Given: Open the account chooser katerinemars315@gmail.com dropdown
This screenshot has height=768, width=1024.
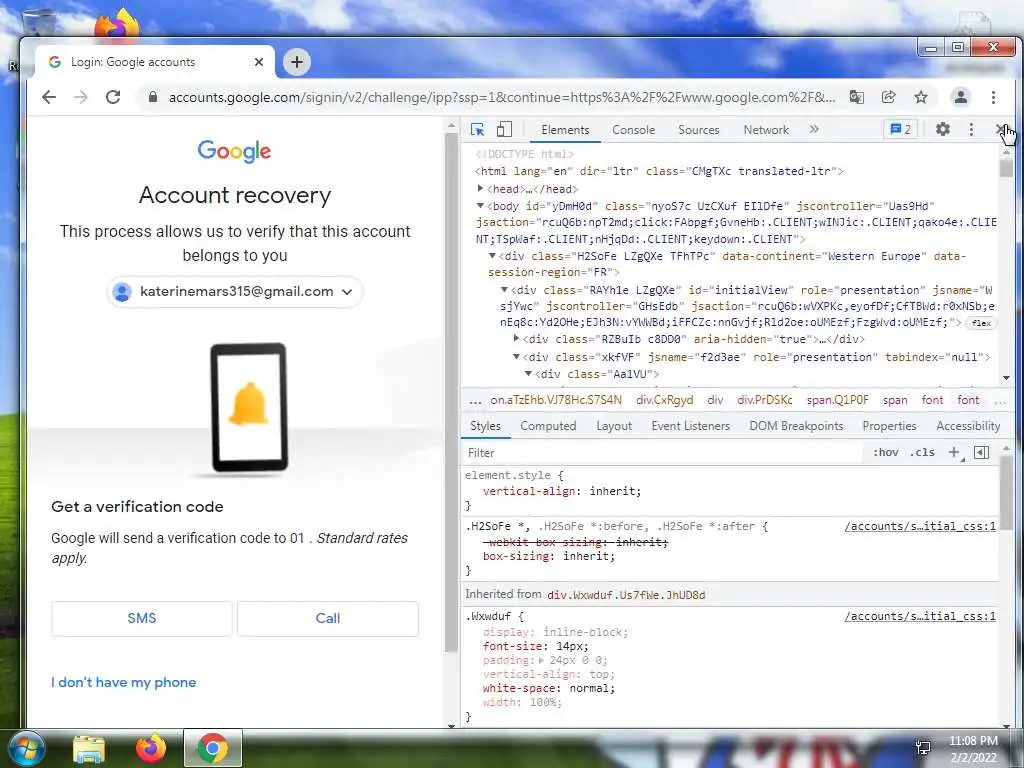Looking at the screenshot, I should [x=234, y=292].
